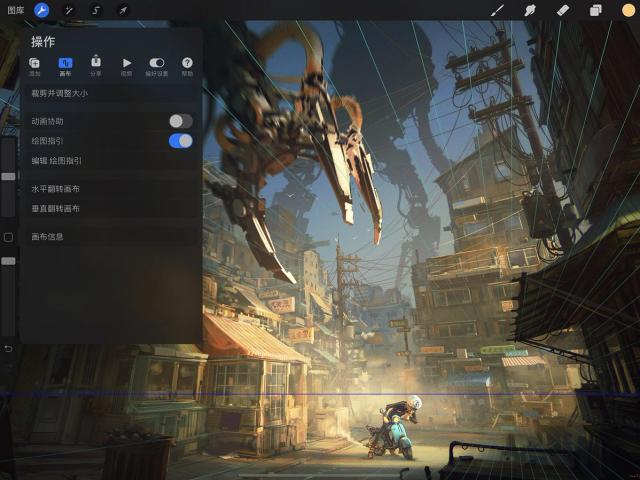This screenshot has width=640, height=480.
Task: Activate the Transform arrow tool
Action: tap(123, 10)
